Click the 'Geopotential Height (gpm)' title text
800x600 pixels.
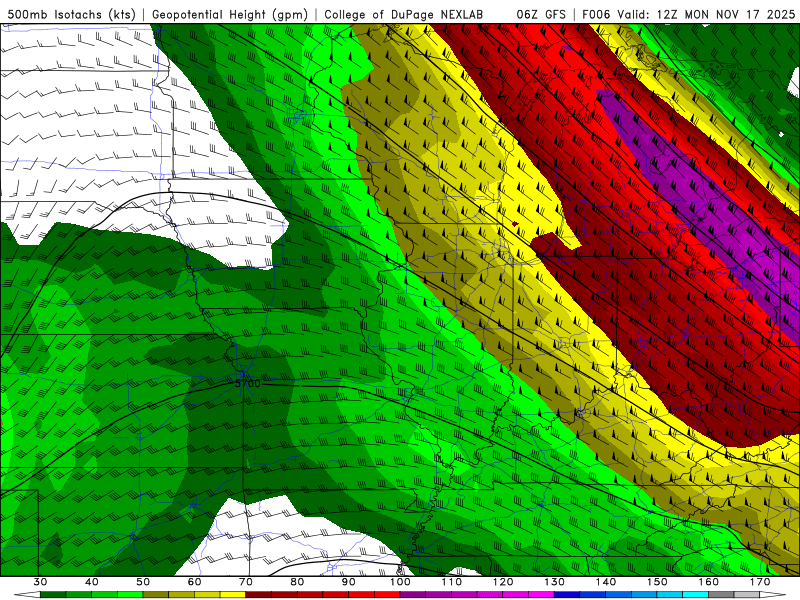tap(230, 14)
